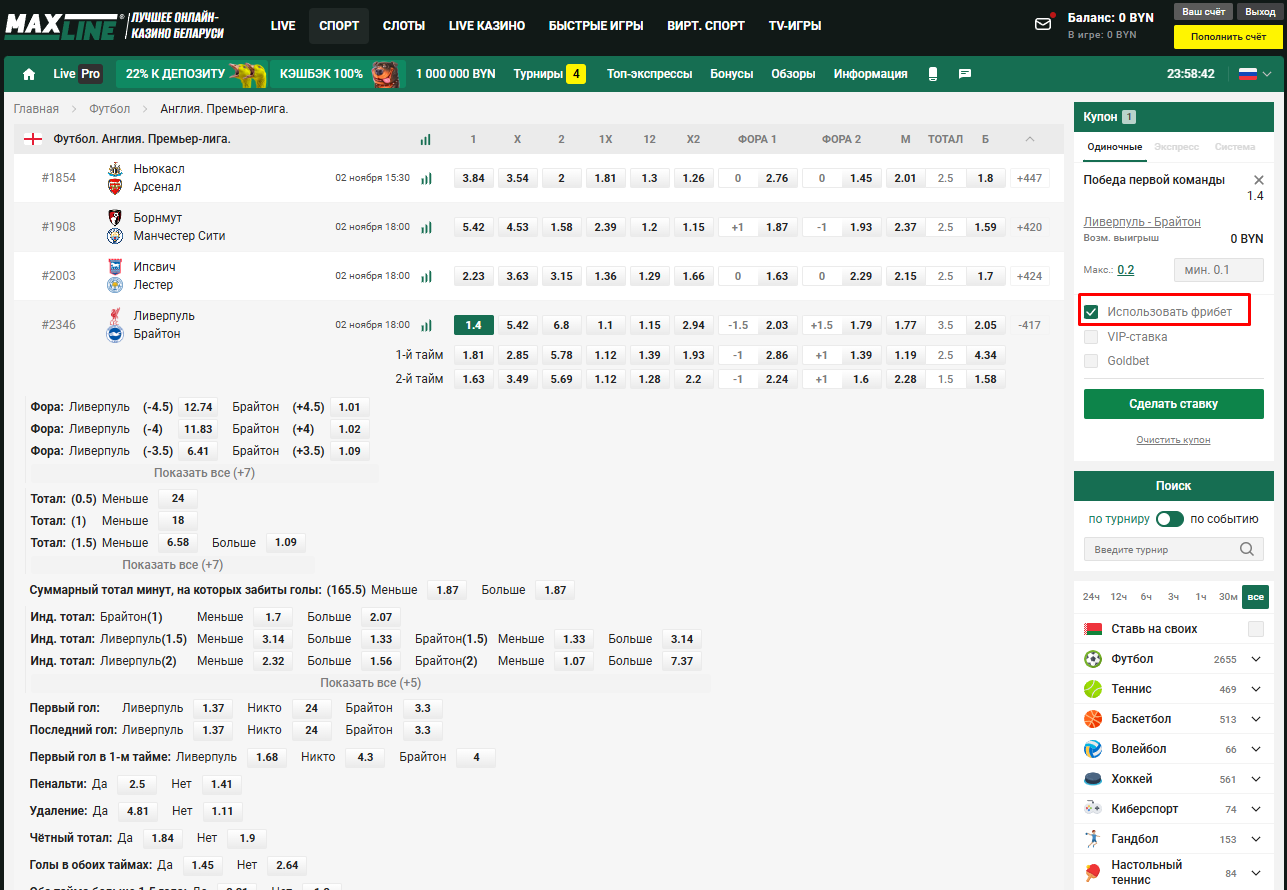Open statistics icon for Борнмут–Манчестер Сити match
This screenshot has width=1287, height=890.
[426, 227]
